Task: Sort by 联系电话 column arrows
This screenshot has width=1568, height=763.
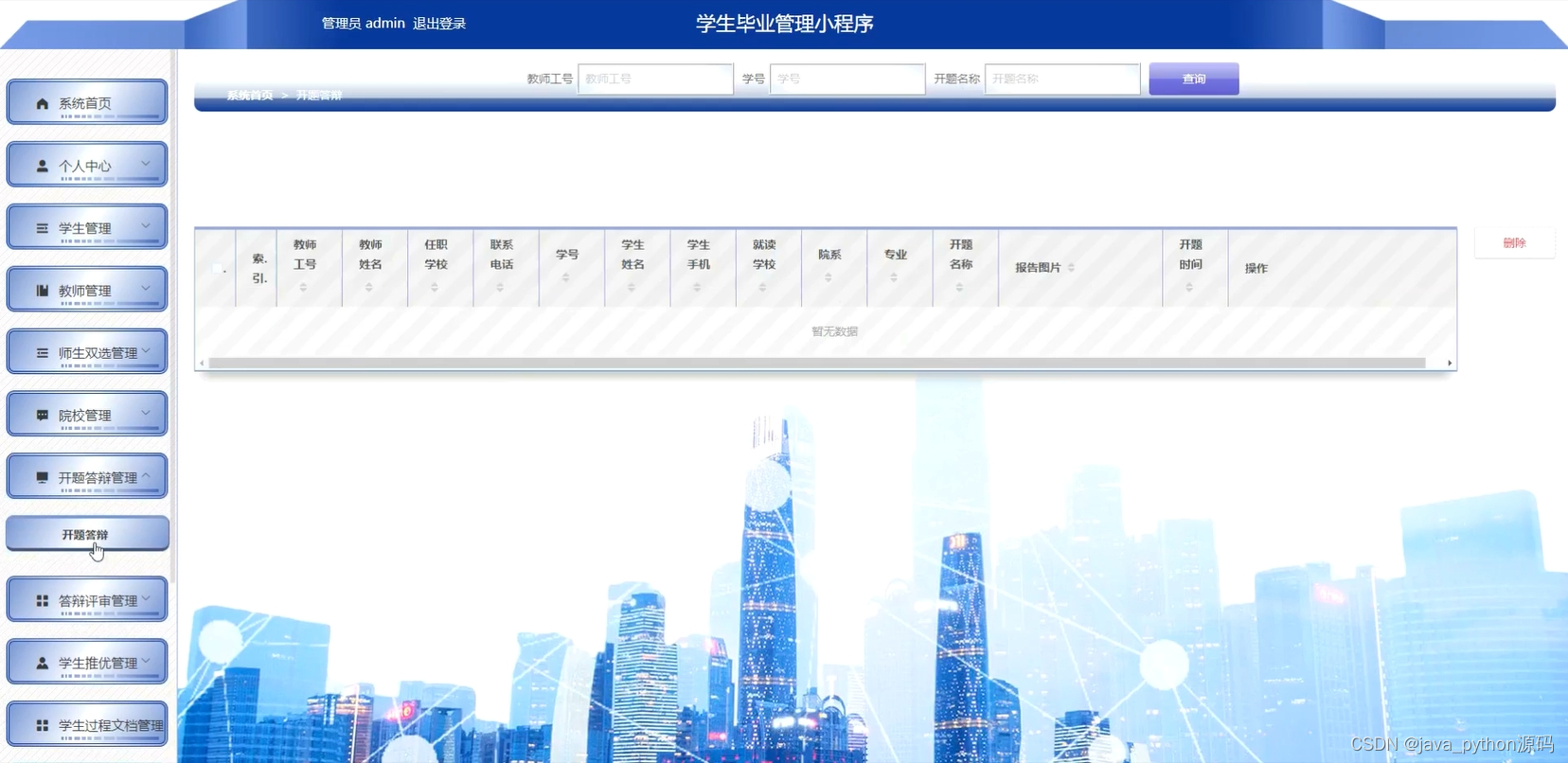Action: point(500,287)
